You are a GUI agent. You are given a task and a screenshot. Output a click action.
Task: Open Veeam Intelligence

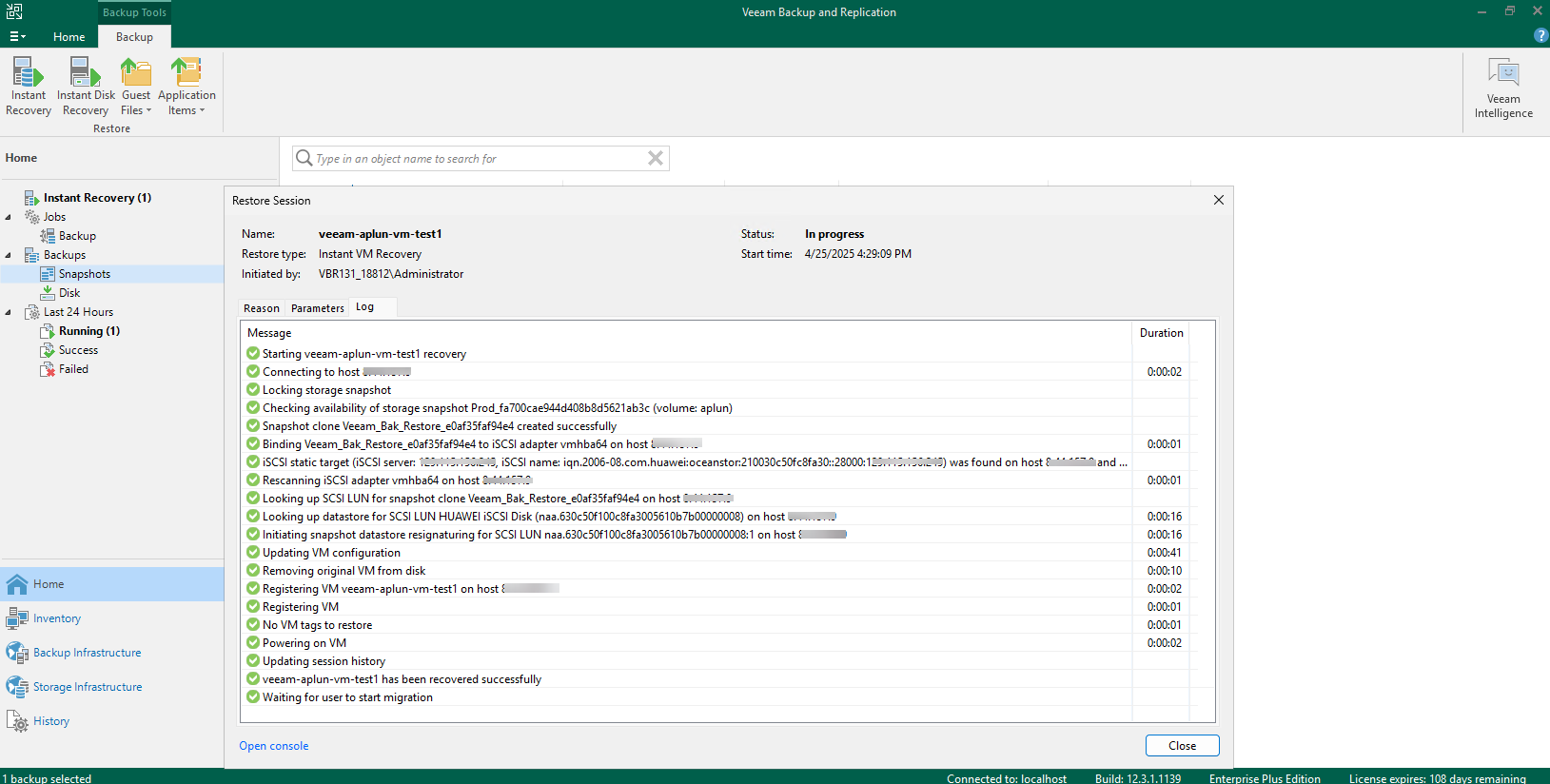coord(1503,88)
